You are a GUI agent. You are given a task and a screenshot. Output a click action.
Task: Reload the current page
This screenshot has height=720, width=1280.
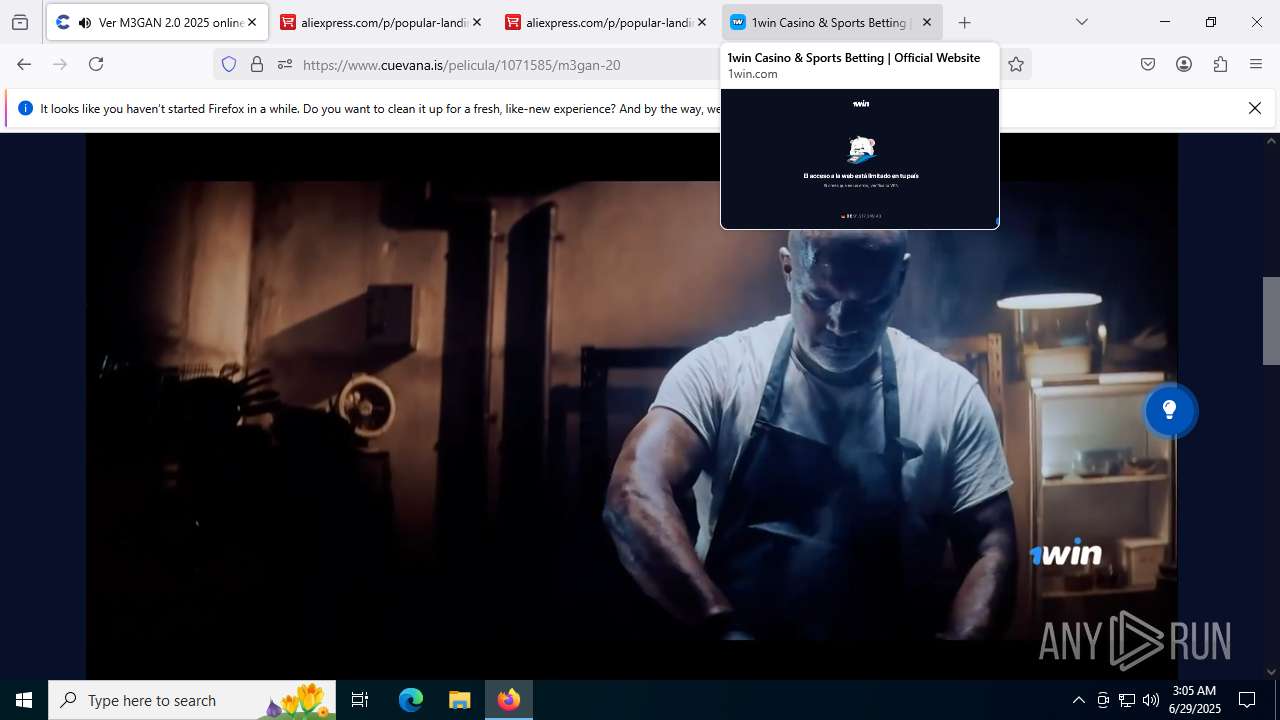point(96,64)
